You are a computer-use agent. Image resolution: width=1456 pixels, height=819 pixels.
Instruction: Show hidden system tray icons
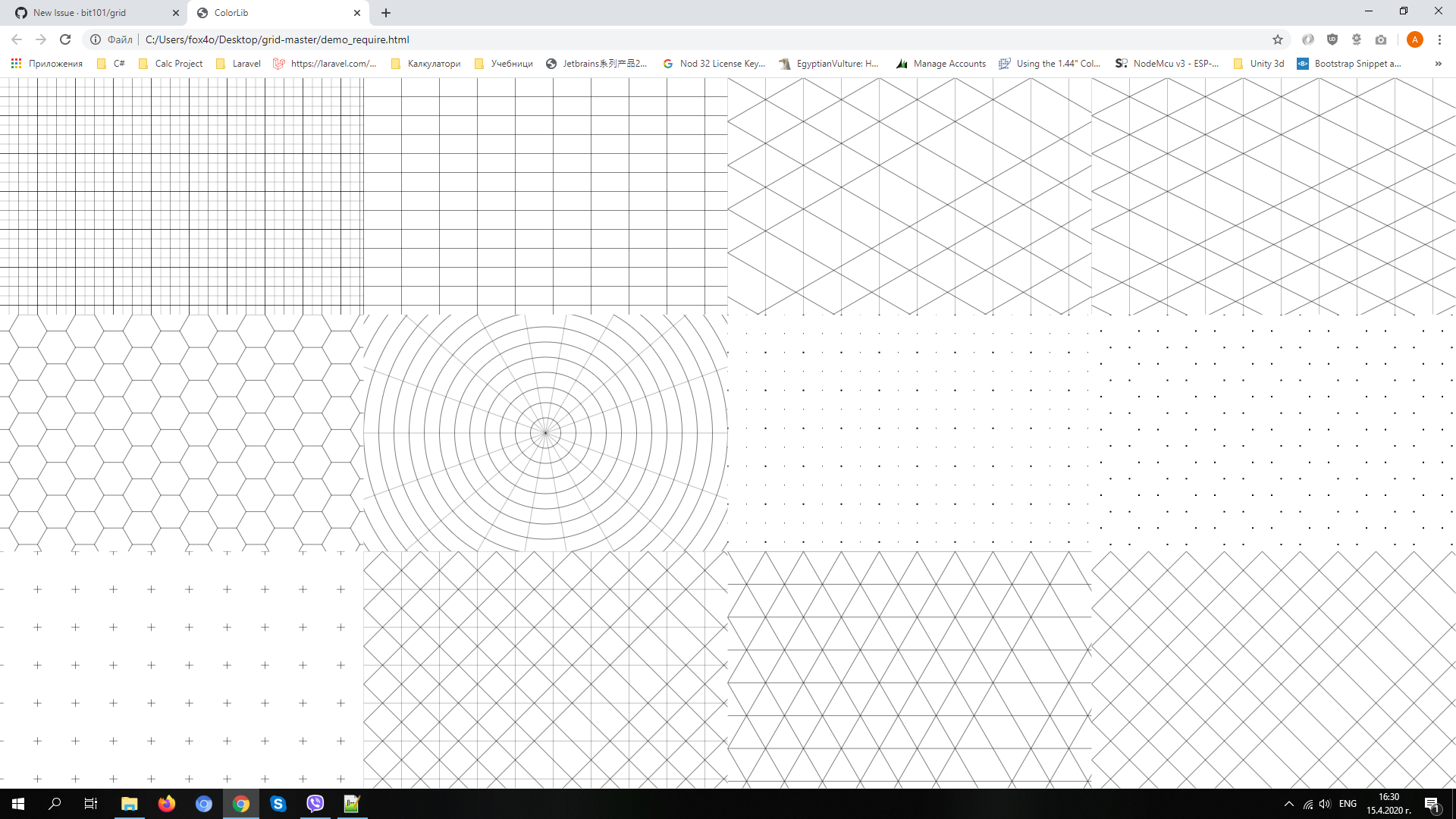coord(1288,804)
